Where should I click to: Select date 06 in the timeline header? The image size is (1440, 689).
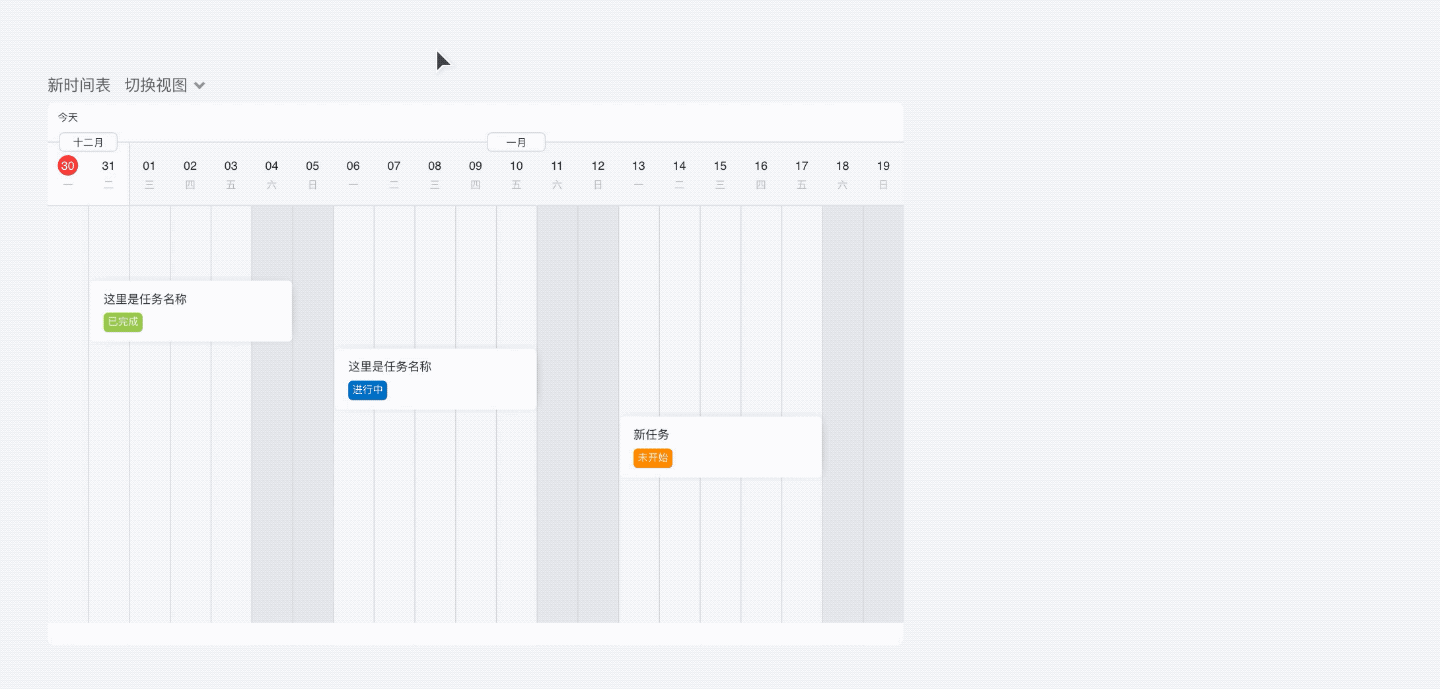pyautogui.click(x=353, y=166)
